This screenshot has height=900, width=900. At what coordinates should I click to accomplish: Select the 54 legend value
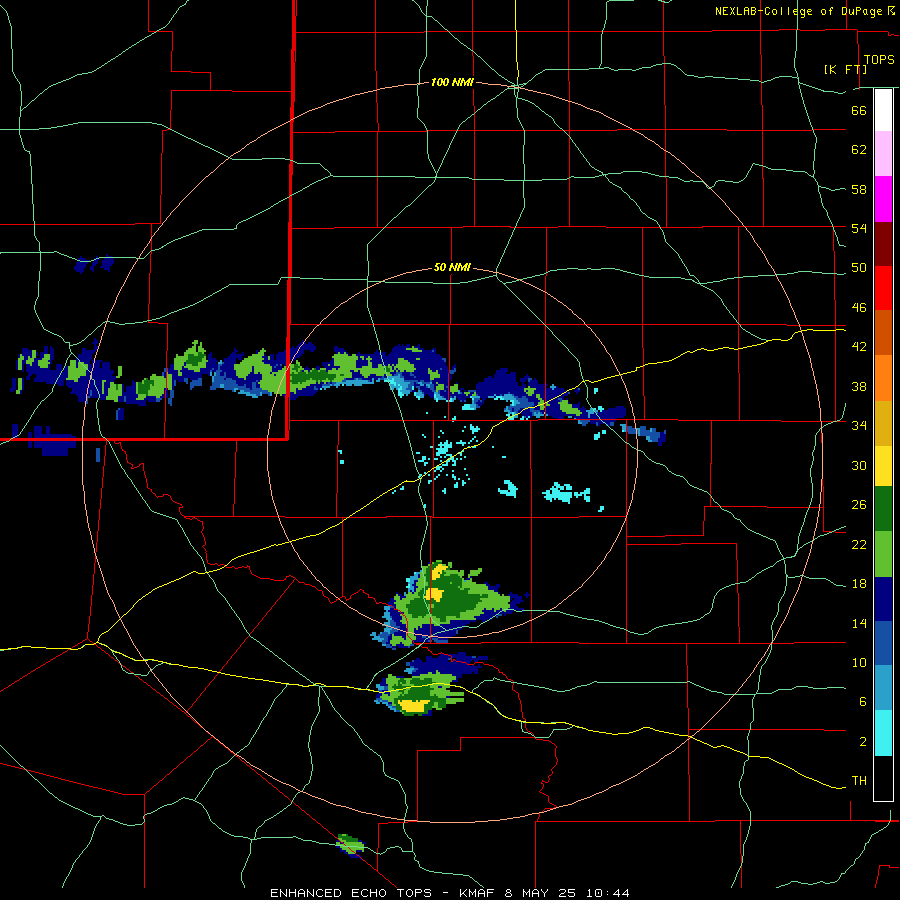(x=859, y=228)
